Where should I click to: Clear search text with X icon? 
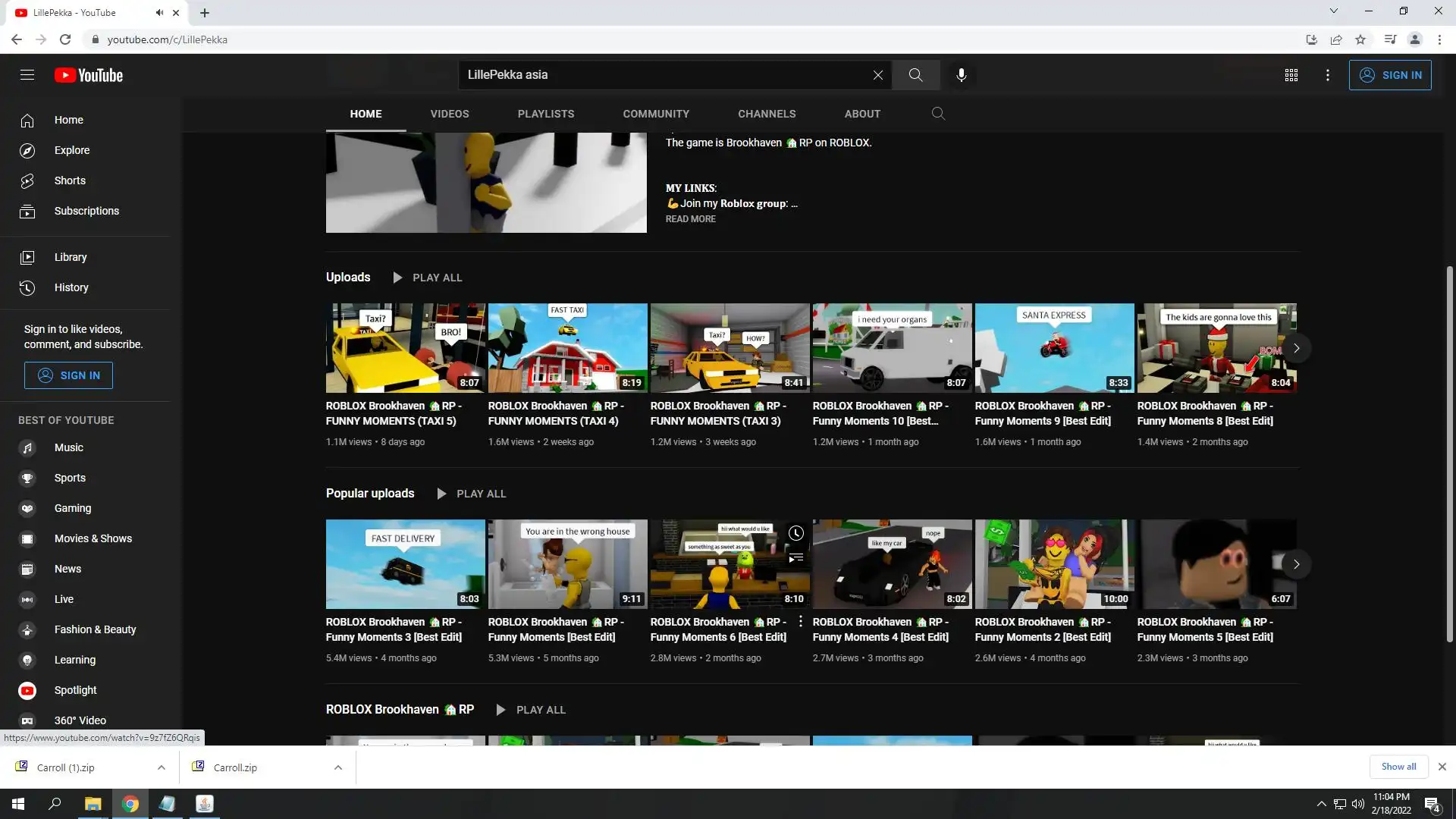pos(877,75)
